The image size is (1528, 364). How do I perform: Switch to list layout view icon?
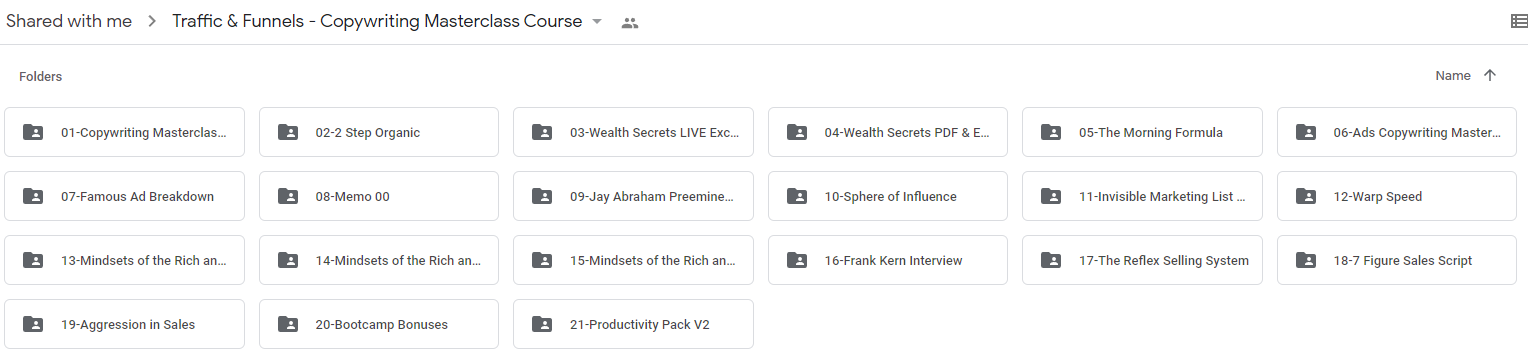click(1518, 21)
